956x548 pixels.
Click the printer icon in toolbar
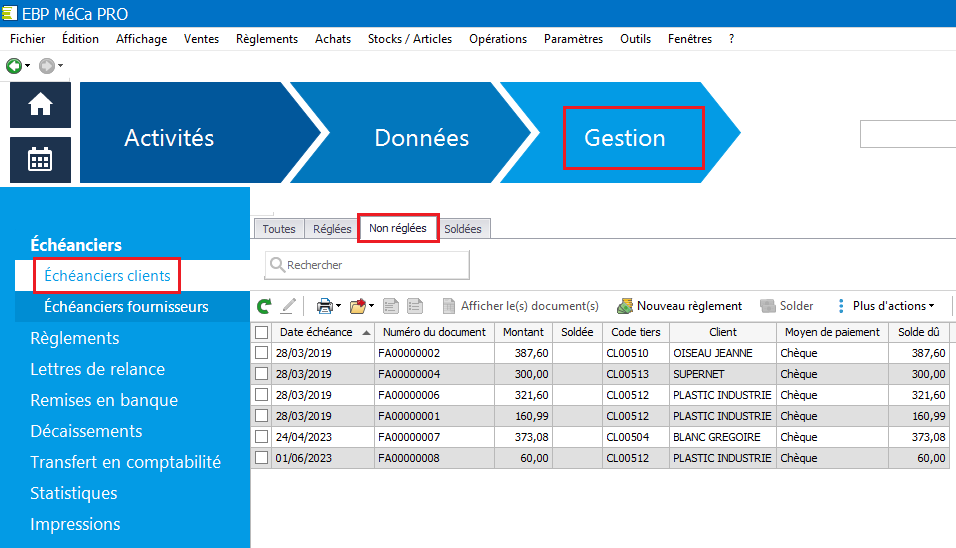point(324,306)
